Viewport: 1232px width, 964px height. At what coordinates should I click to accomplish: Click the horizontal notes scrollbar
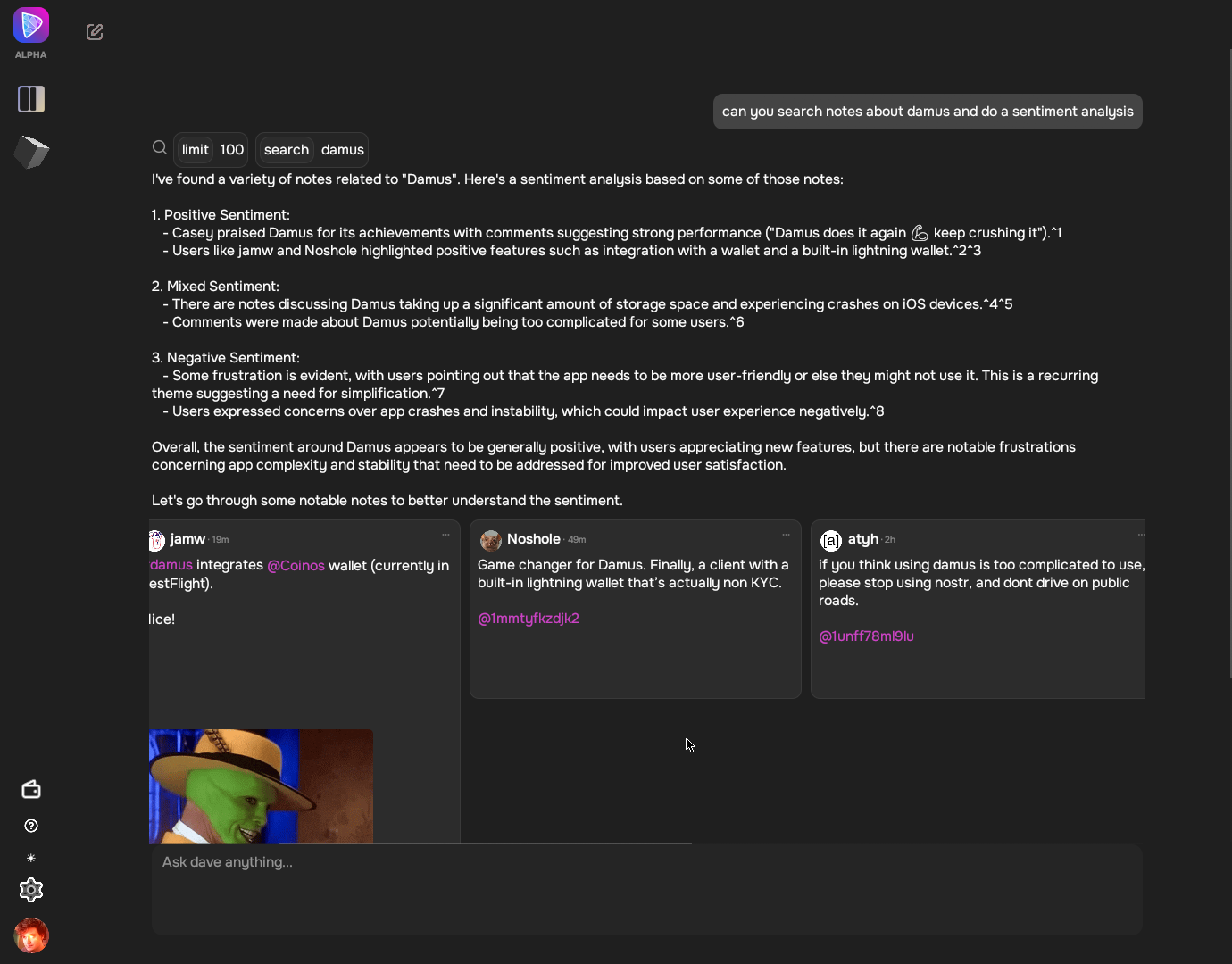click(x=485, y=843)
